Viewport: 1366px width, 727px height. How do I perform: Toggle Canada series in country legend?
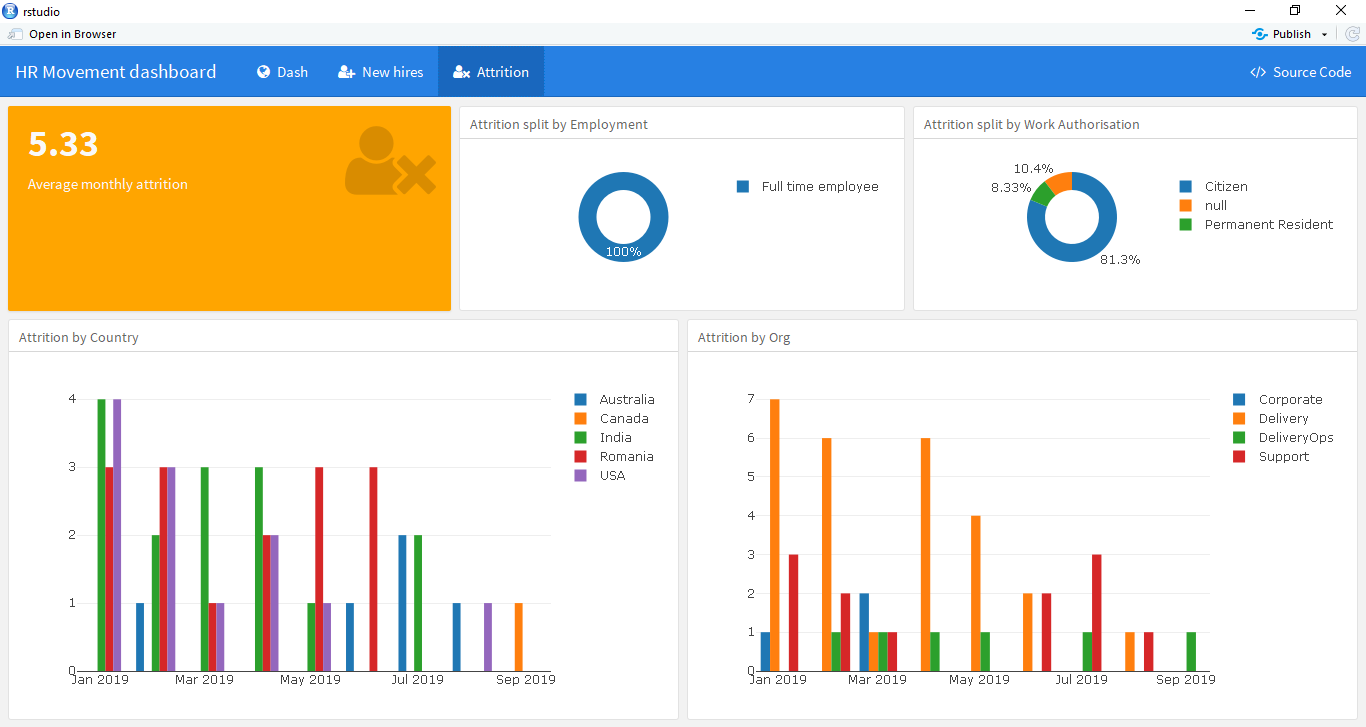[x=611, y=419]
